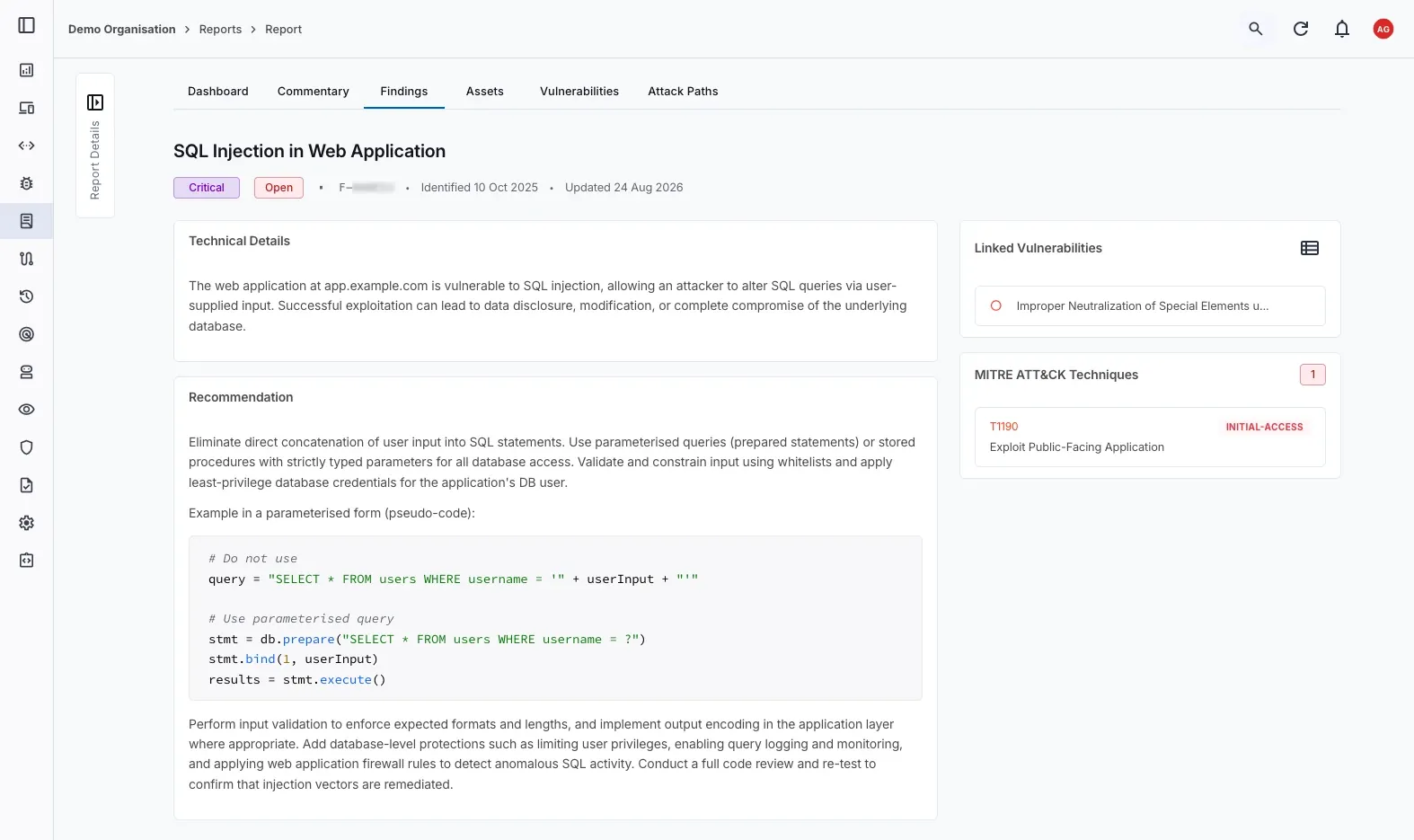Click the Critical severity badge
1414x840 pixels.
click(207, 188)
